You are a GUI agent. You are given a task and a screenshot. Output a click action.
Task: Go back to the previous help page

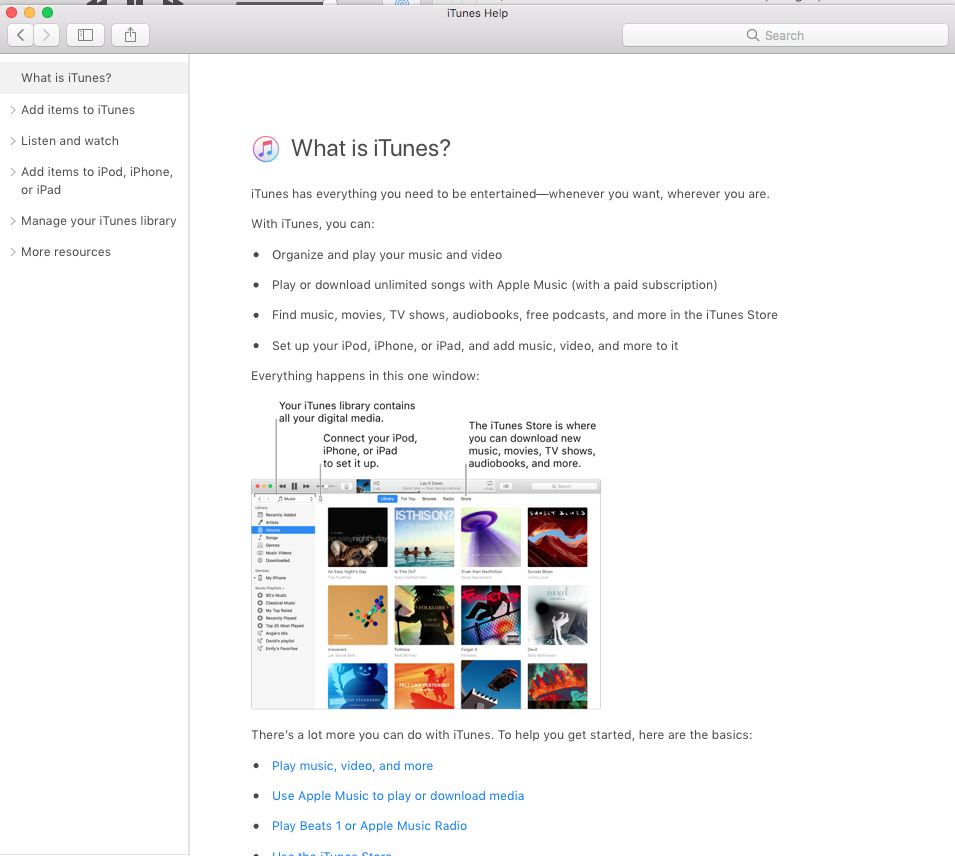pos(21,35)
